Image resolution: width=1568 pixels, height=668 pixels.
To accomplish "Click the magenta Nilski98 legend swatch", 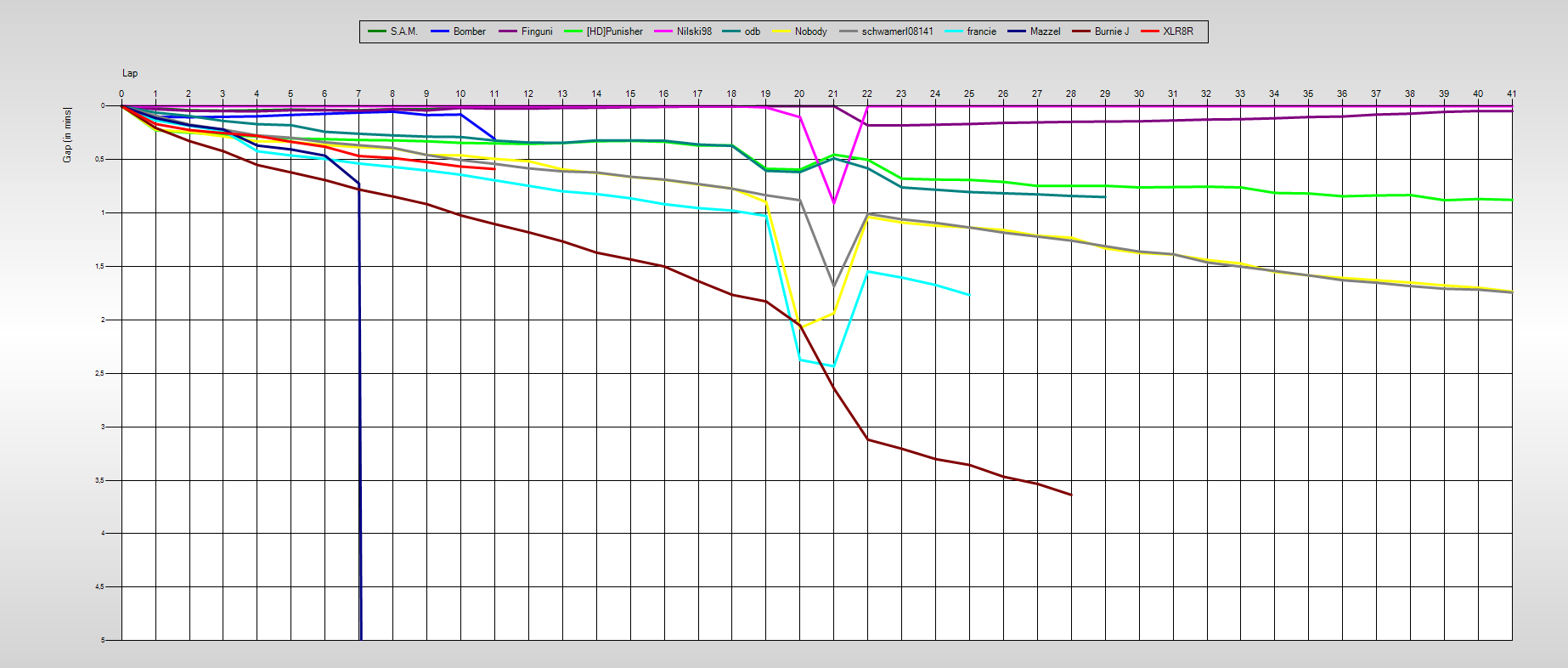I will [x=664, y=31].
